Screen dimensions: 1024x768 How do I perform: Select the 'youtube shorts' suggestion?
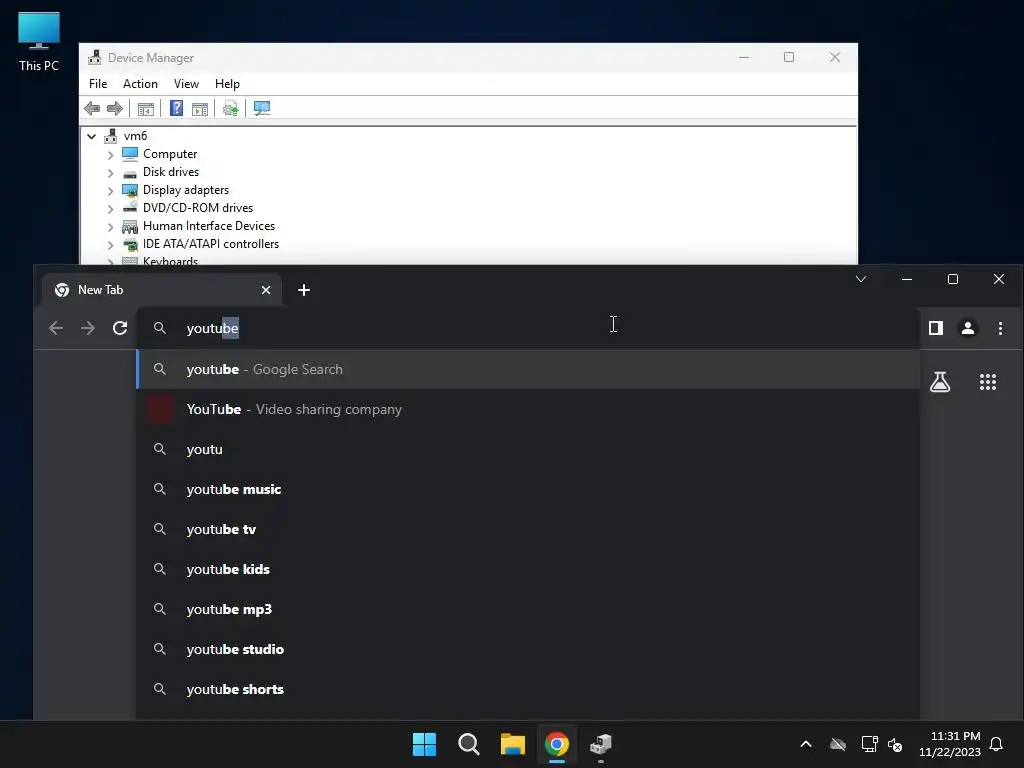pyautogui.click(x=528, y=689)
